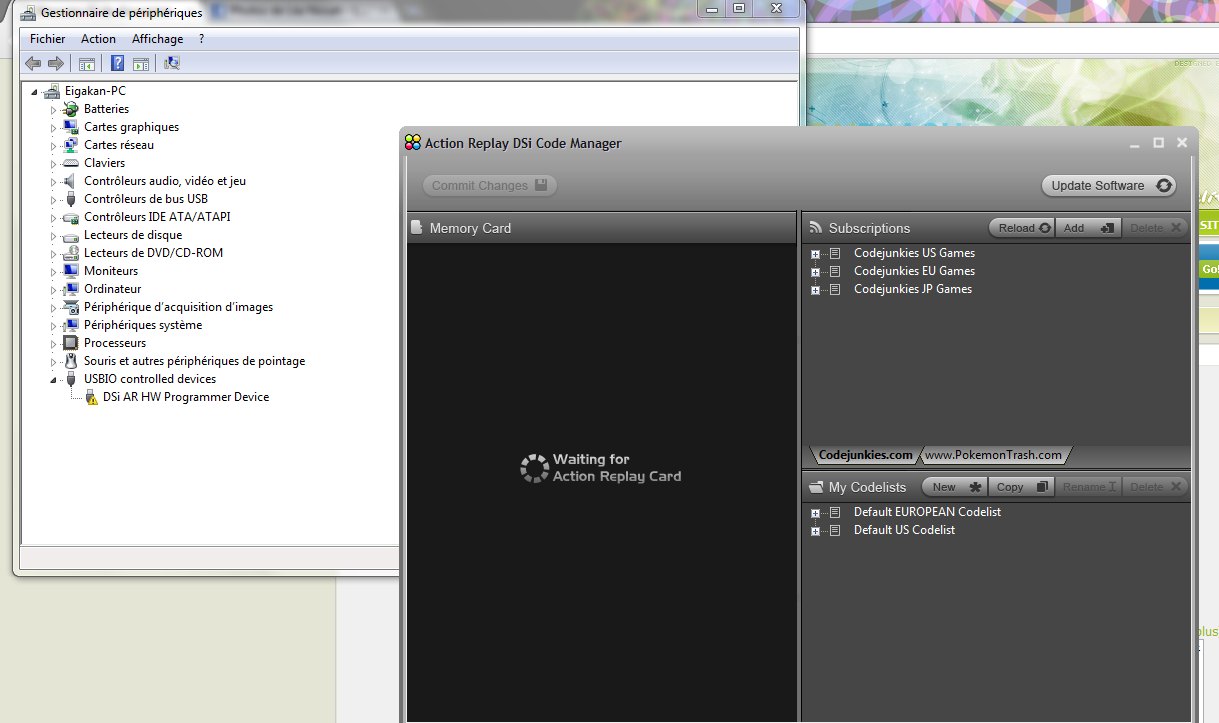Expand the Périphériques système node

point(54,325)
